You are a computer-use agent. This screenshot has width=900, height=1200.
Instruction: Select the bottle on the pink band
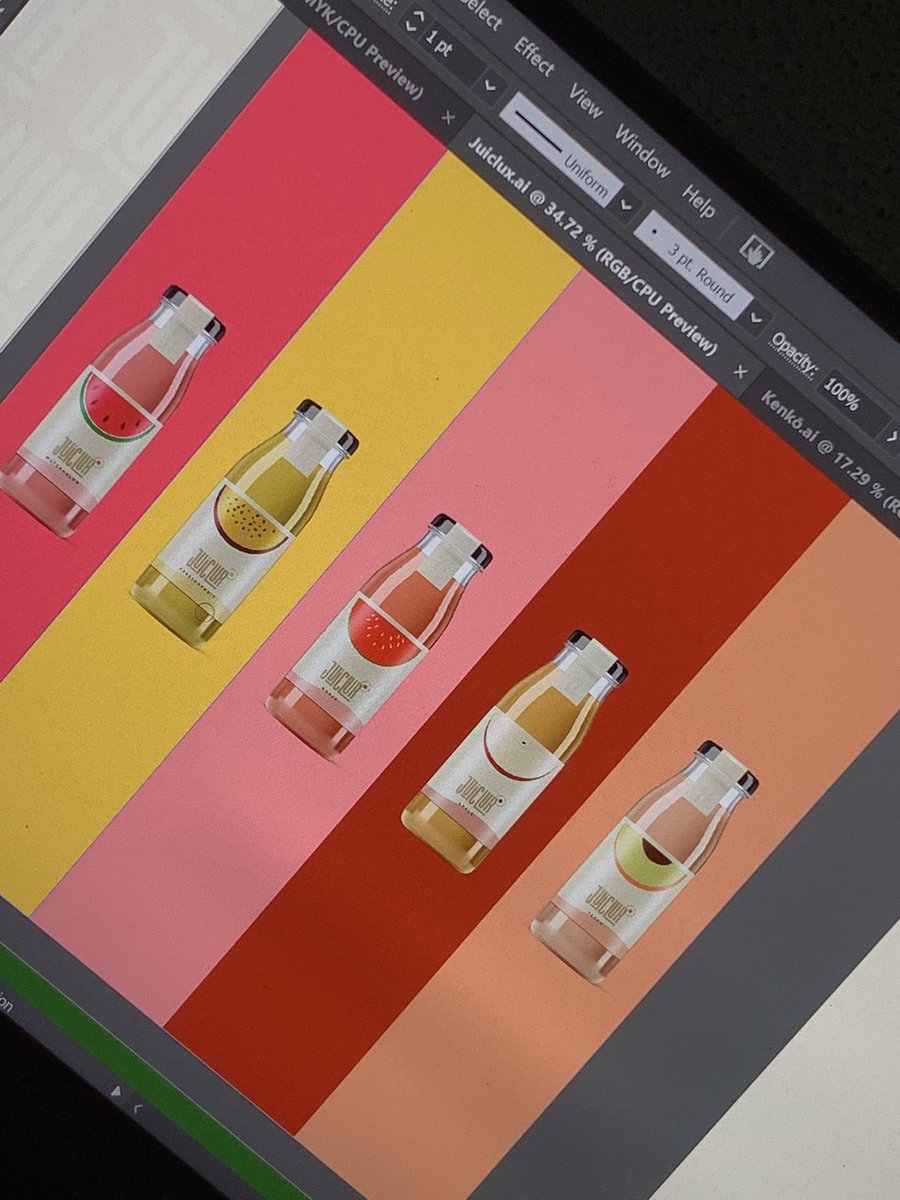click(378, 637)
